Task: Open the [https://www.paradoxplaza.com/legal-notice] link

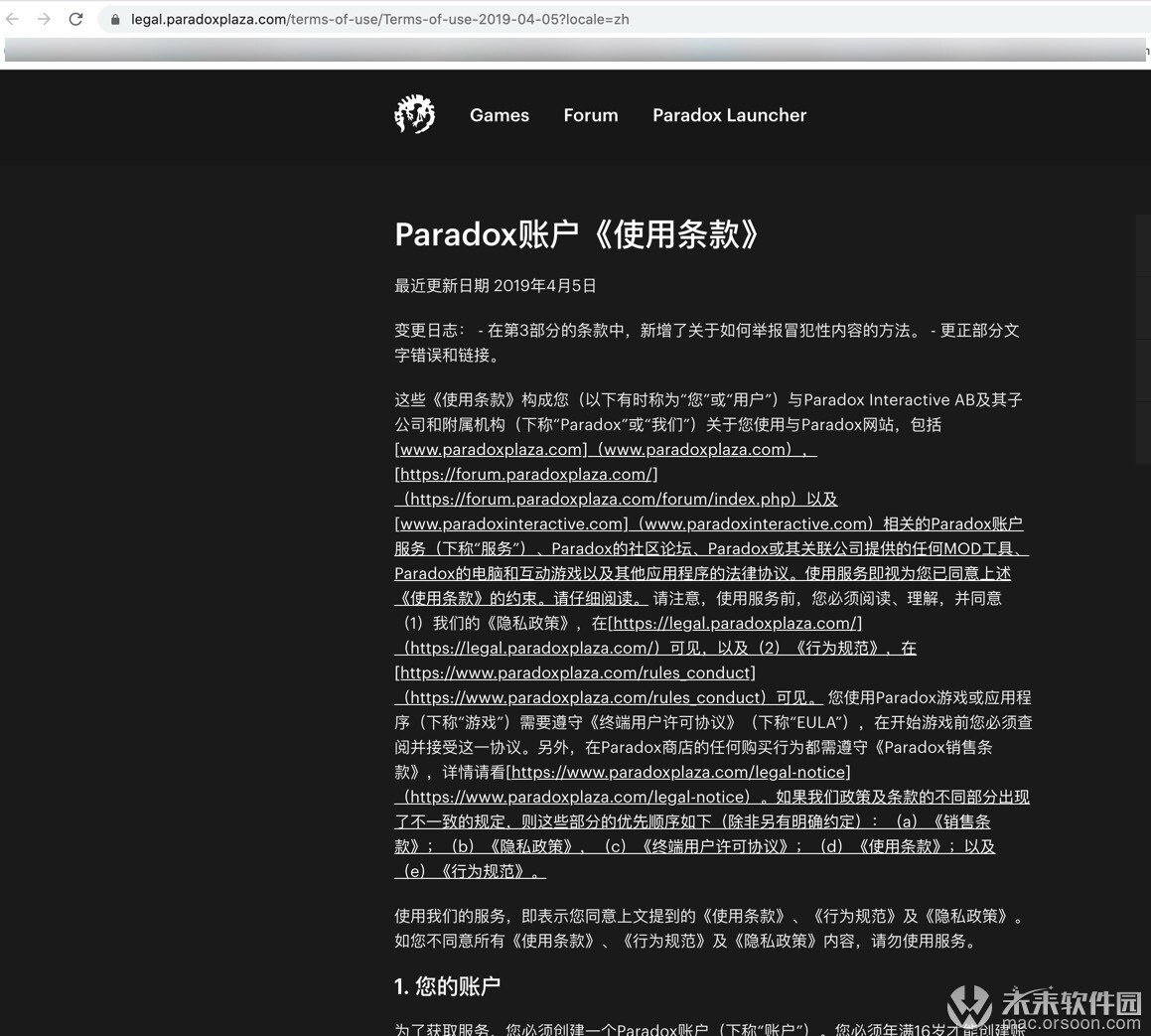Action: coord(678,773)
